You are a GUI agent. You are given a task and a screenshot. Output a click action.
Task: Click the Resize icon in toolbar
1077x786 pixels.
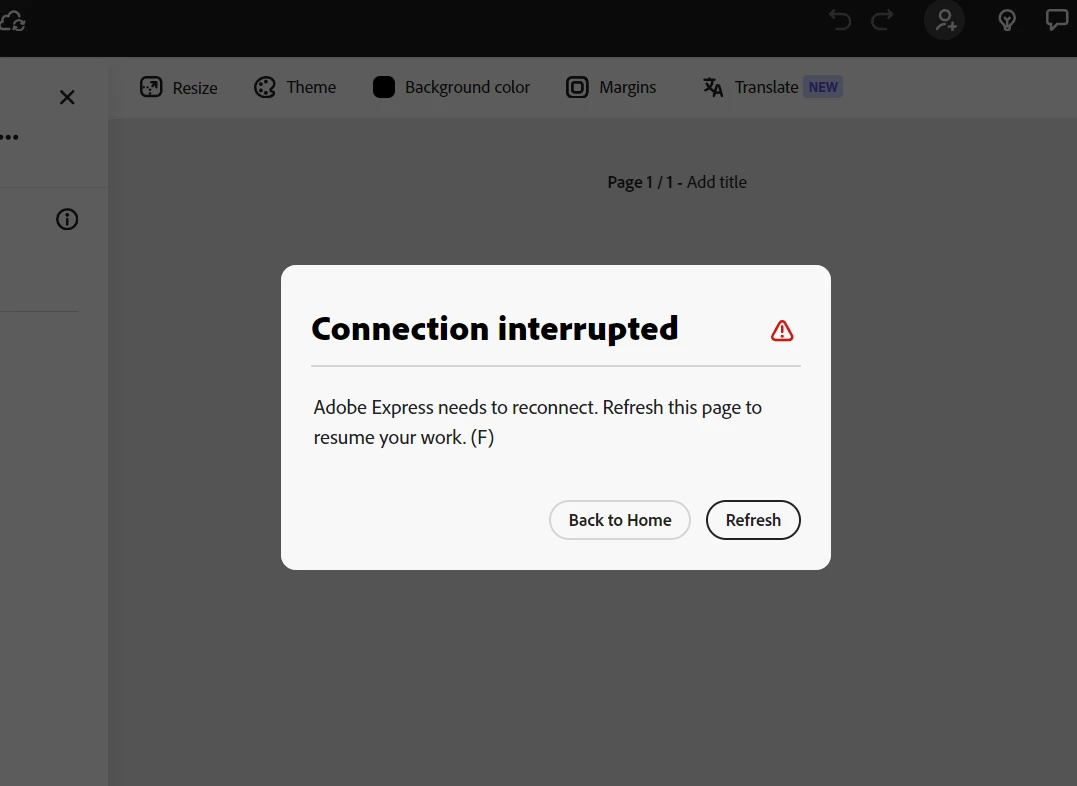(151, 87)
